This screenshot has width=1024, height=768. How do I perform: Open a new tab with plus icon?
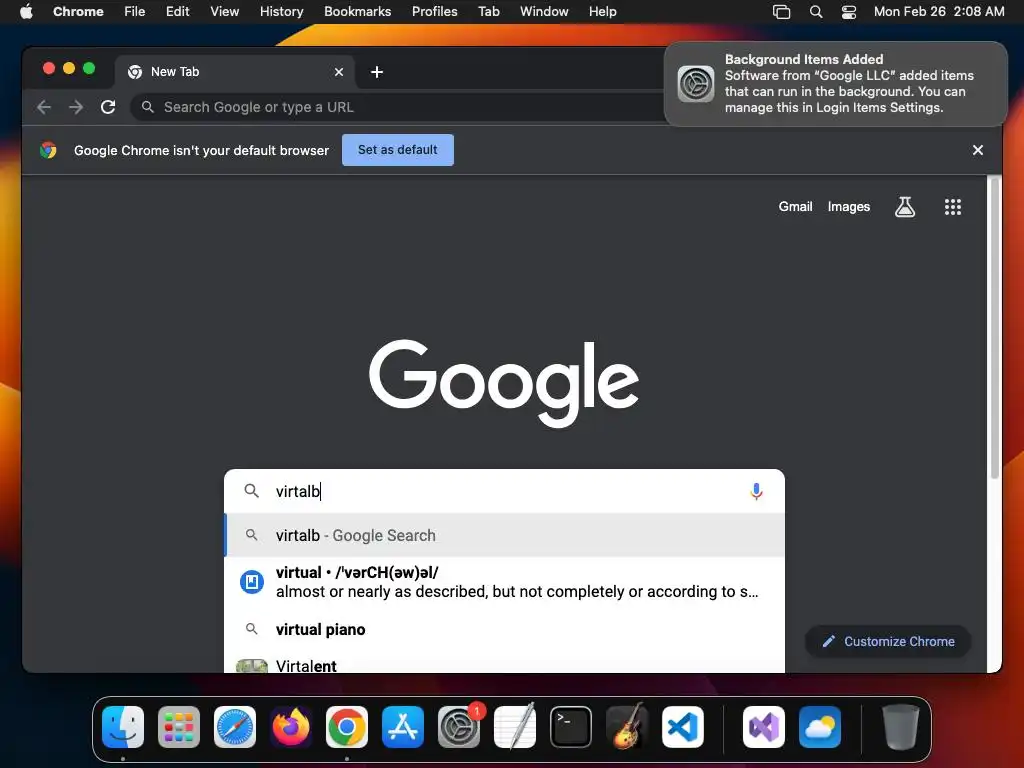pos(377,72)
